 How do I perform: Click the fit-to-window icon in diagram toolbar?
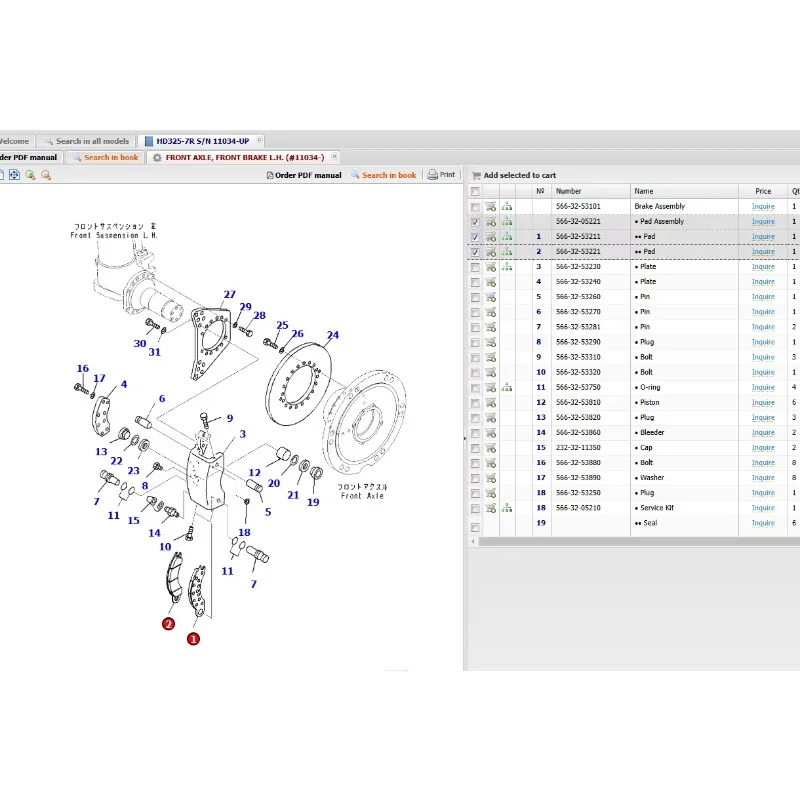(14, 175)
